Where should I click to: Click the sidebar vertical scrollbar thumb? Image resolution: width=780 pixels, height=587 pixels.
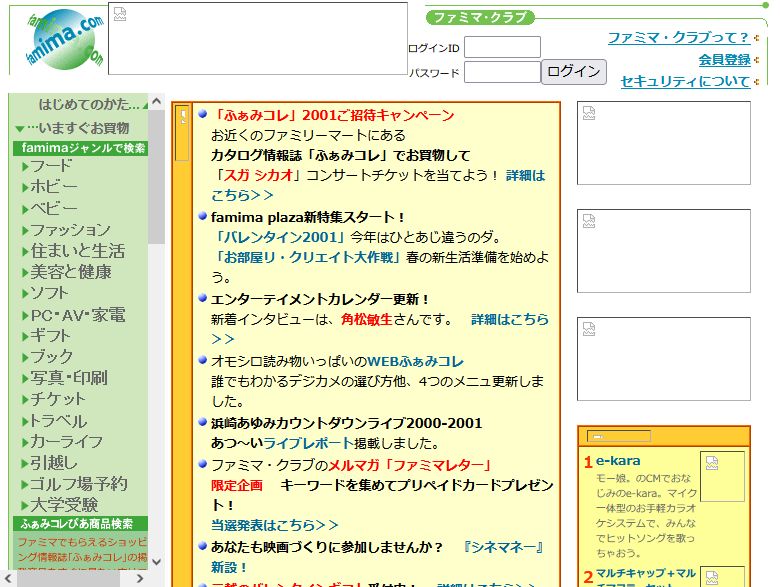point(156,177)
